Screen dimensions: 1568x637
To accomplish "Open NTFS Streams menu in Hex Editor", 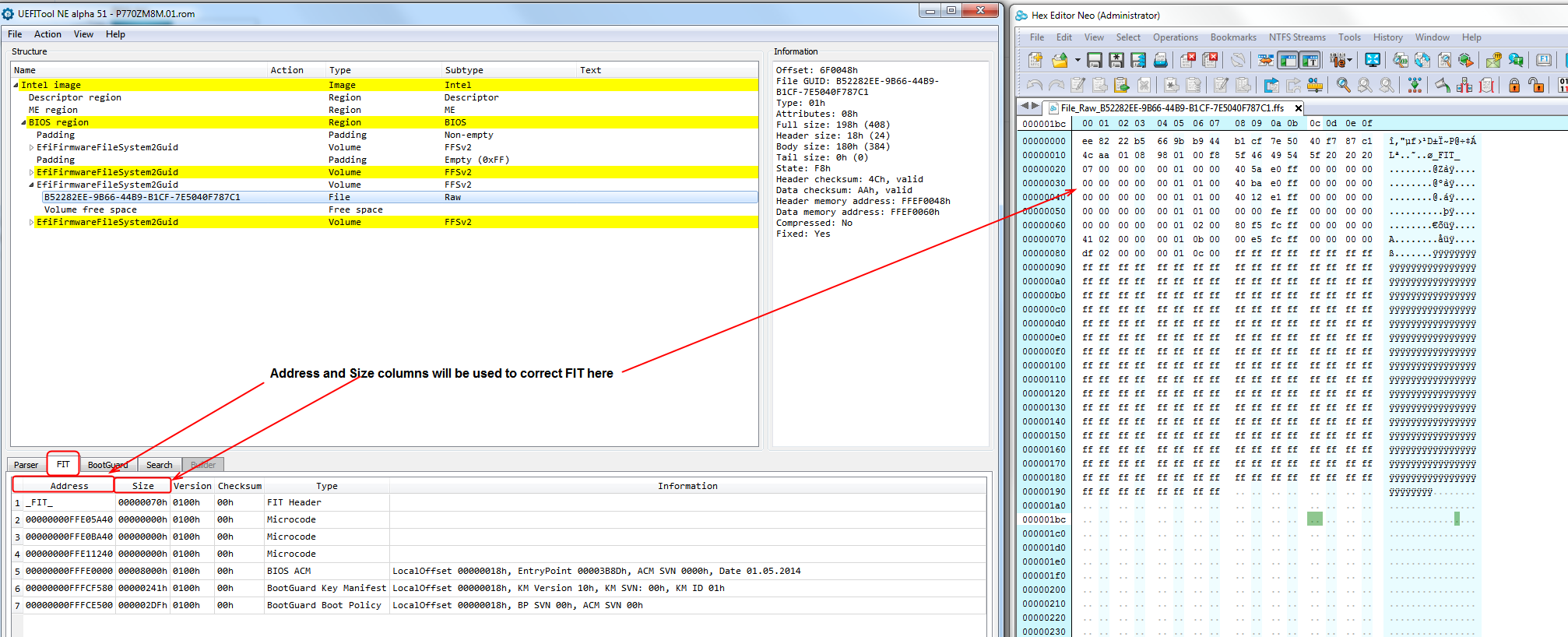I will click(x=1297, y=37).
